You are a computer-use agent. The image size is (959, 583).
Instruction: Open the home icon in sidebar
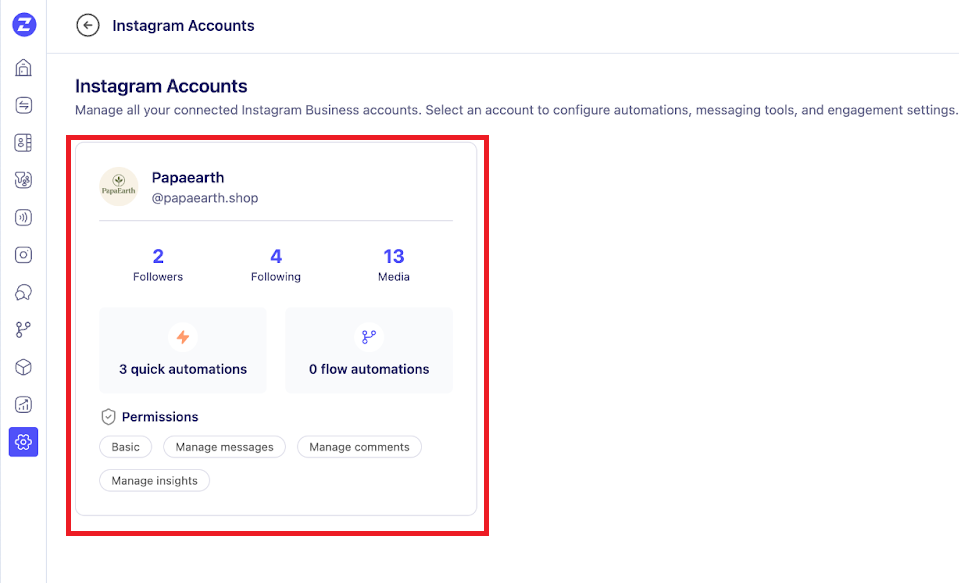(x=23, y=68)
